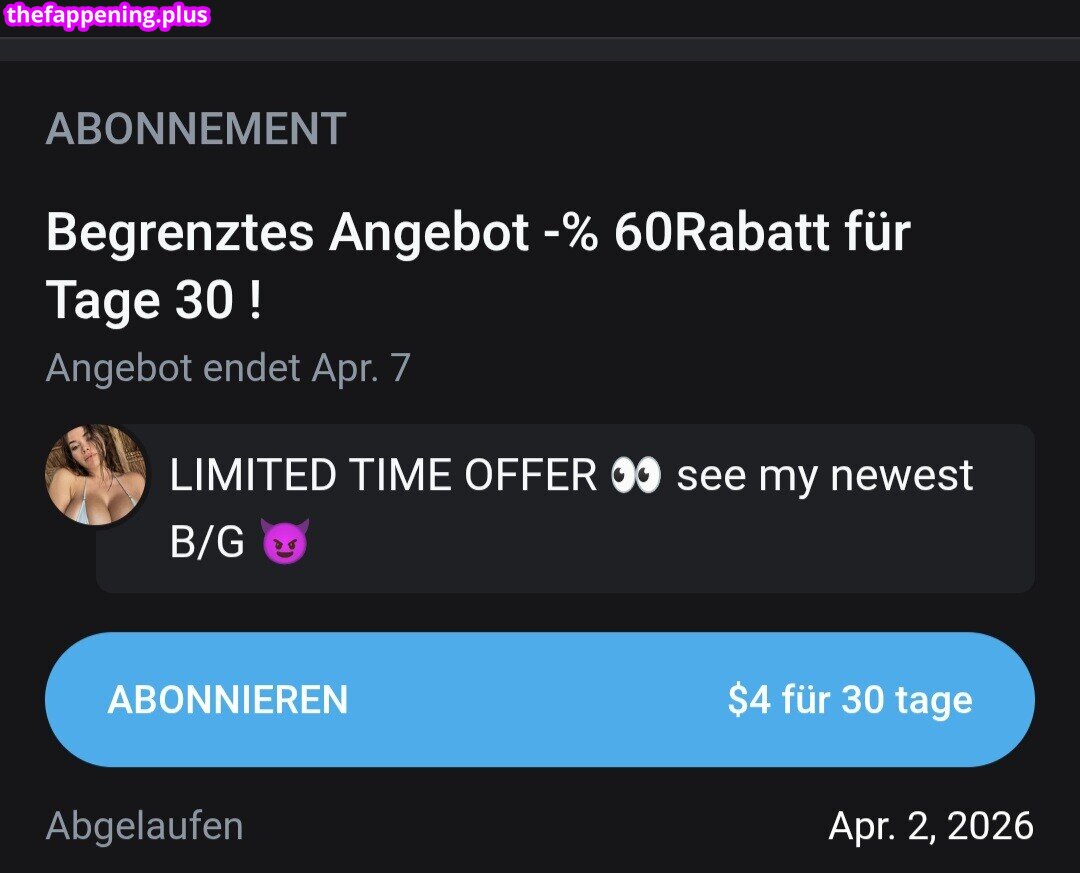This screenshot has width=1080, height=873.
Task: Click the ABONNIEREN subscribe button
Action: click(x=539, y=699)
